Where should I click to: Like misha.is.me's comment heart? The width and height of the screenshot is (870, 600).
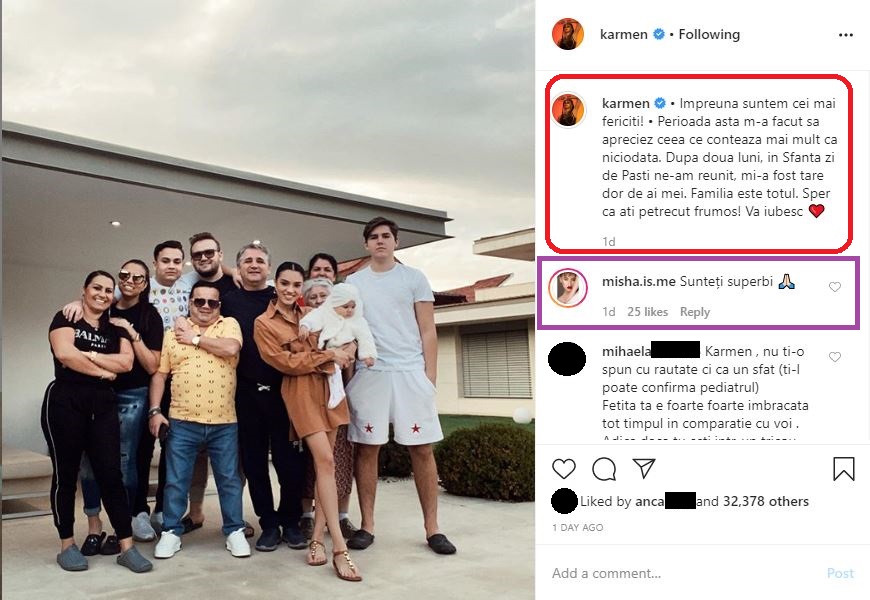(835, 288)
